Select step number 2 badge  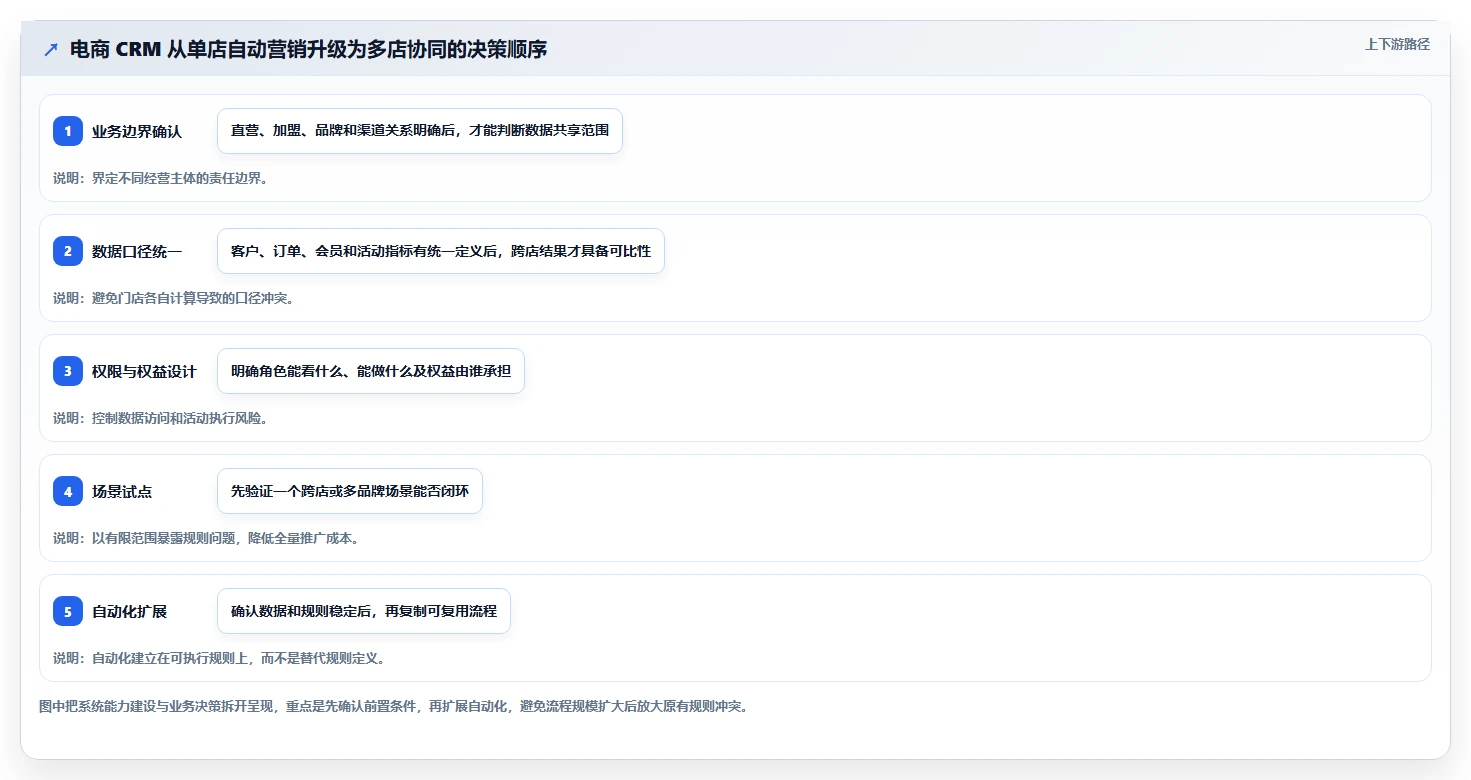68,251
